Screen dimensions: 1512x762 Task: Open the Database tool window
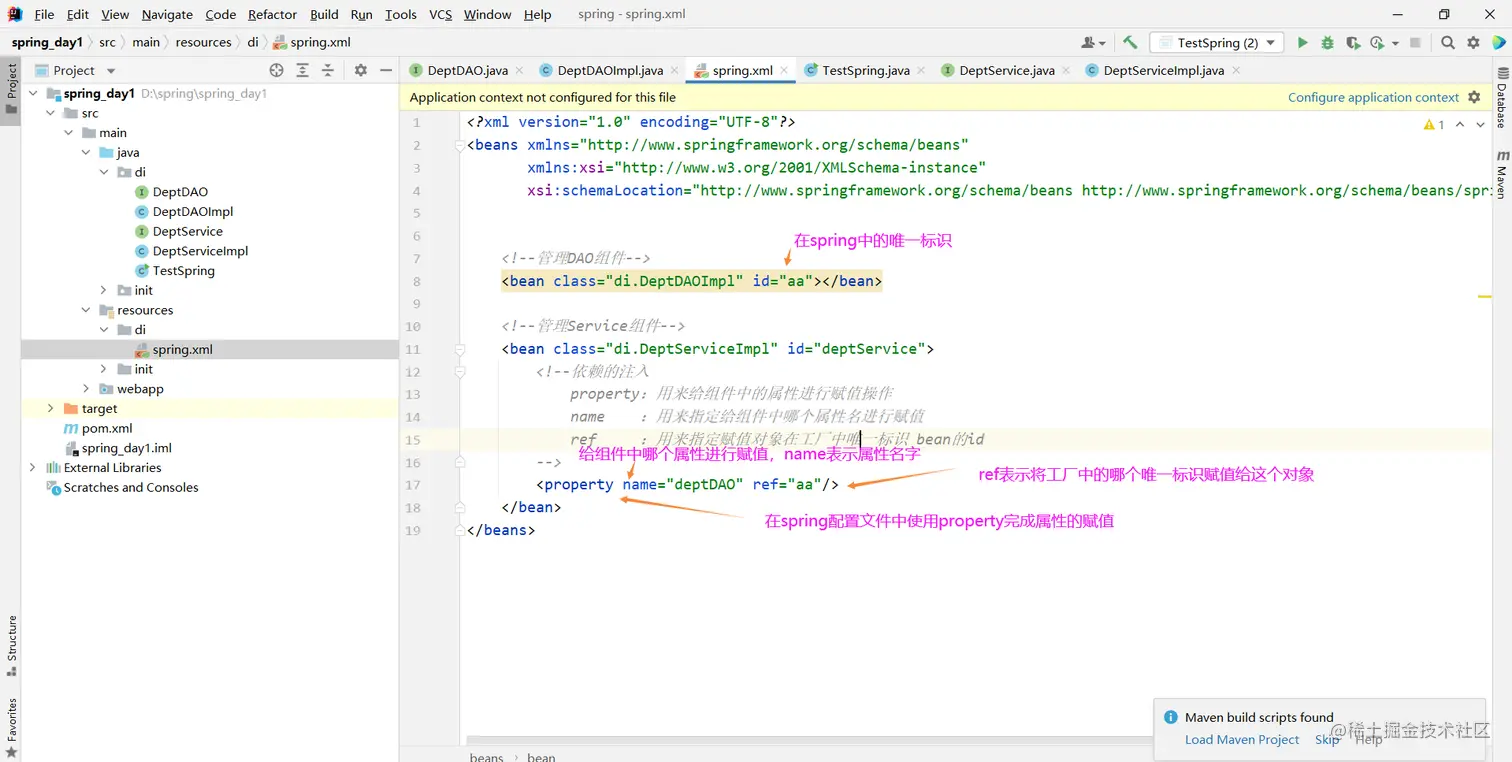[1501, 98]
